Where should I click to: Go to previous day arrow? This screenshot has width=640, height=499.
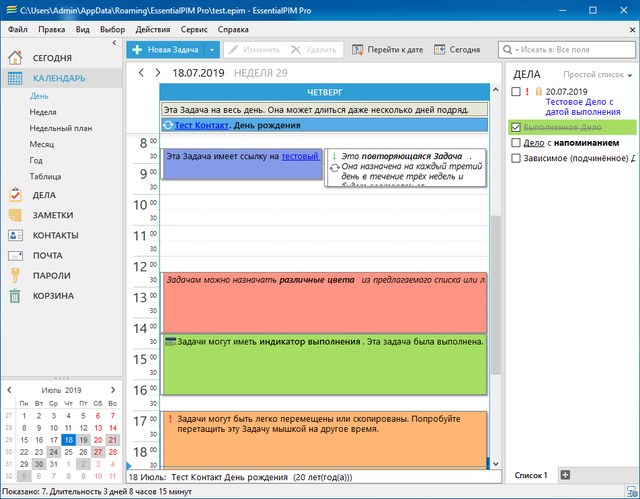pyautogui.click(x=142, y=73)
